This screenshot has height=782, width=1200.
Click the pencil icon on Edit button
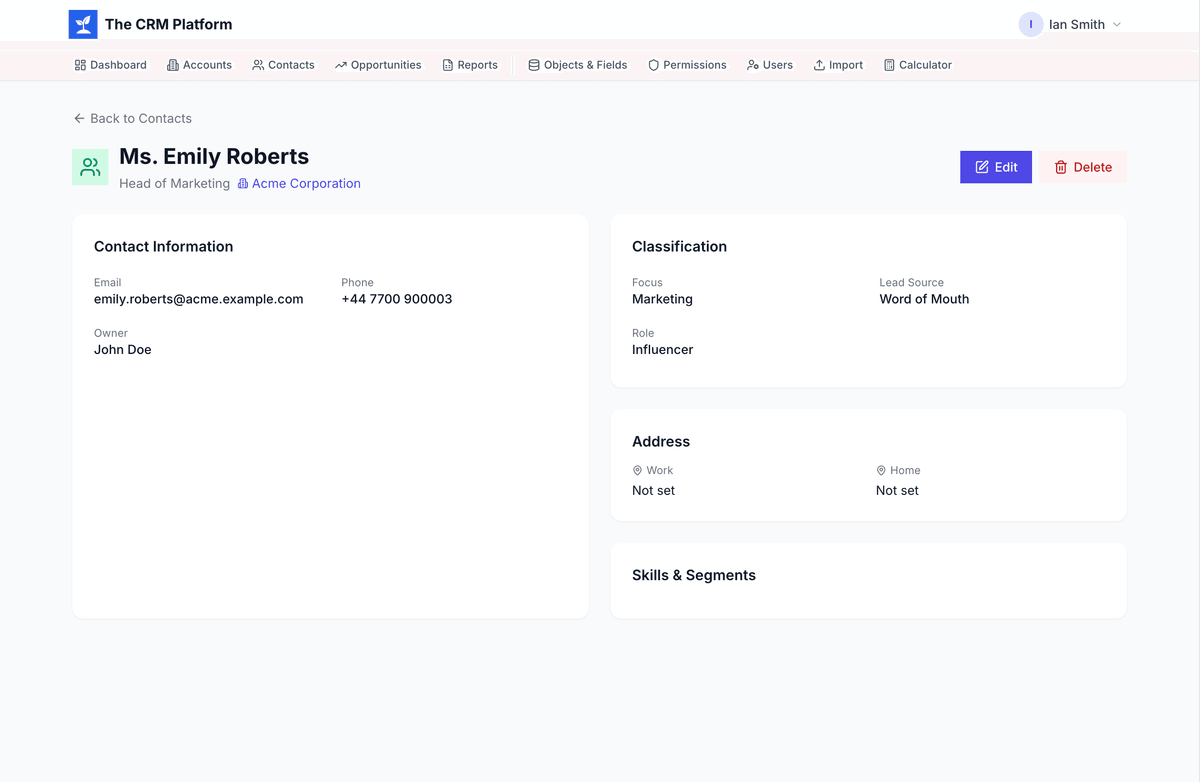pyautogui.click(x=981, y=167)
